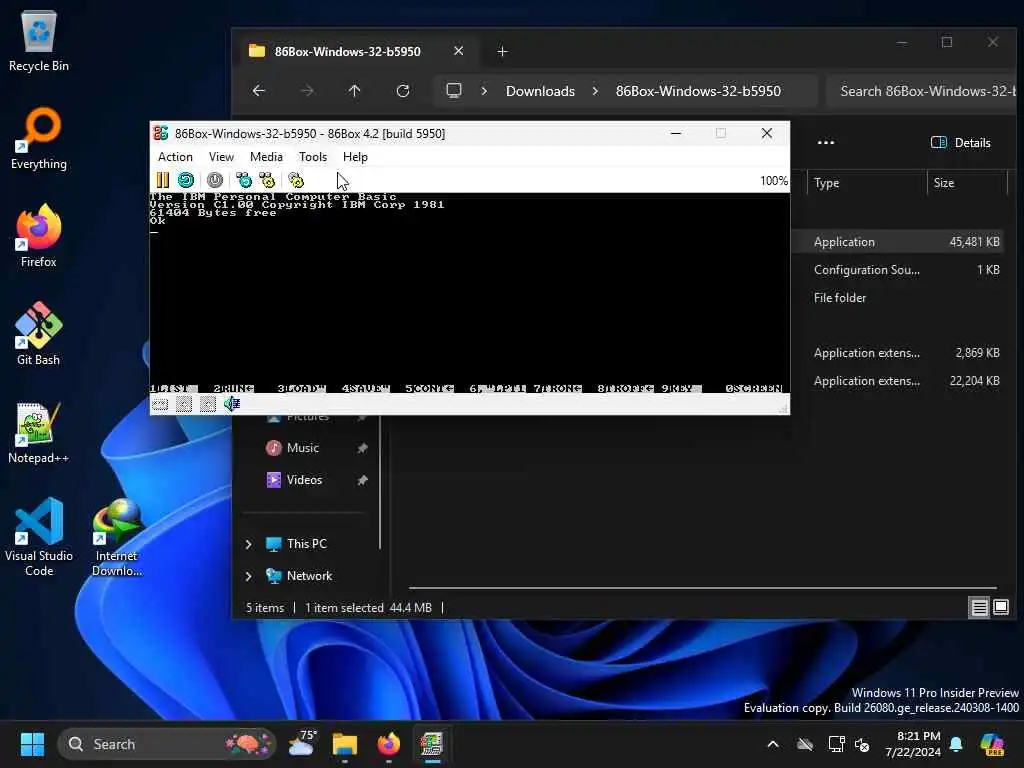
Task: Click the sound speaker icon in status bar
Action: click(x=232, y=405)
